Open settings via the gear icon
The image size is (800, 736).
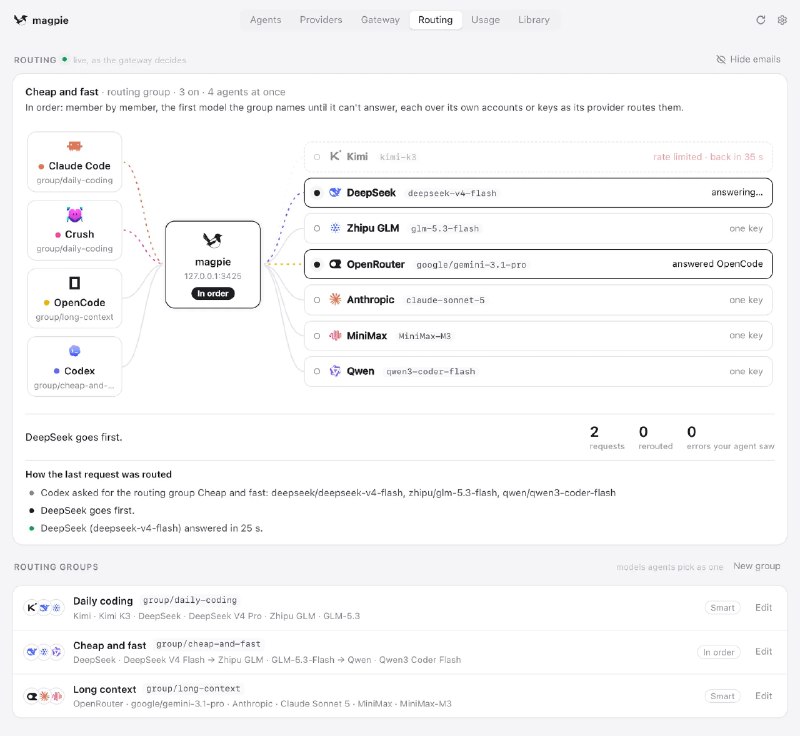coord(782,20)
